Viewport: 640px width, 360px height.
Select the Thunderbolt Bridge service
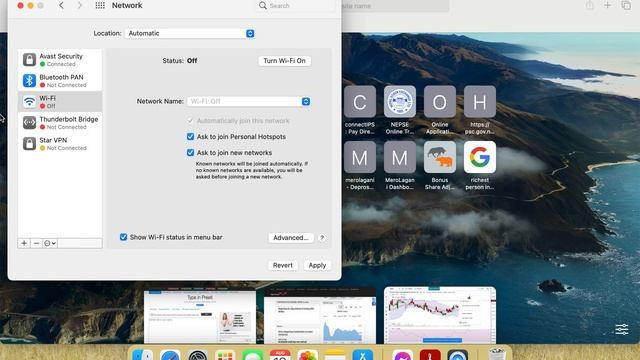(60, 122)
